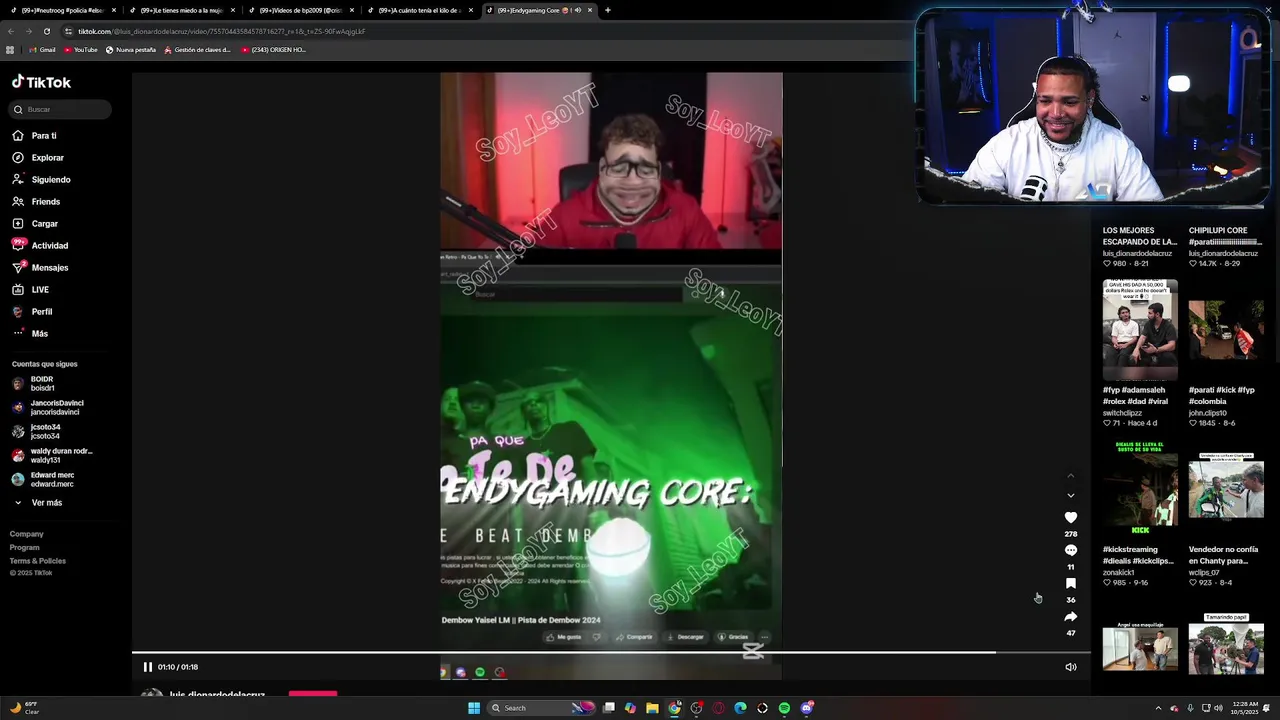Screen dimensions: 1280x720
Task: Reload the page
Action: click(x=47, y=31)
